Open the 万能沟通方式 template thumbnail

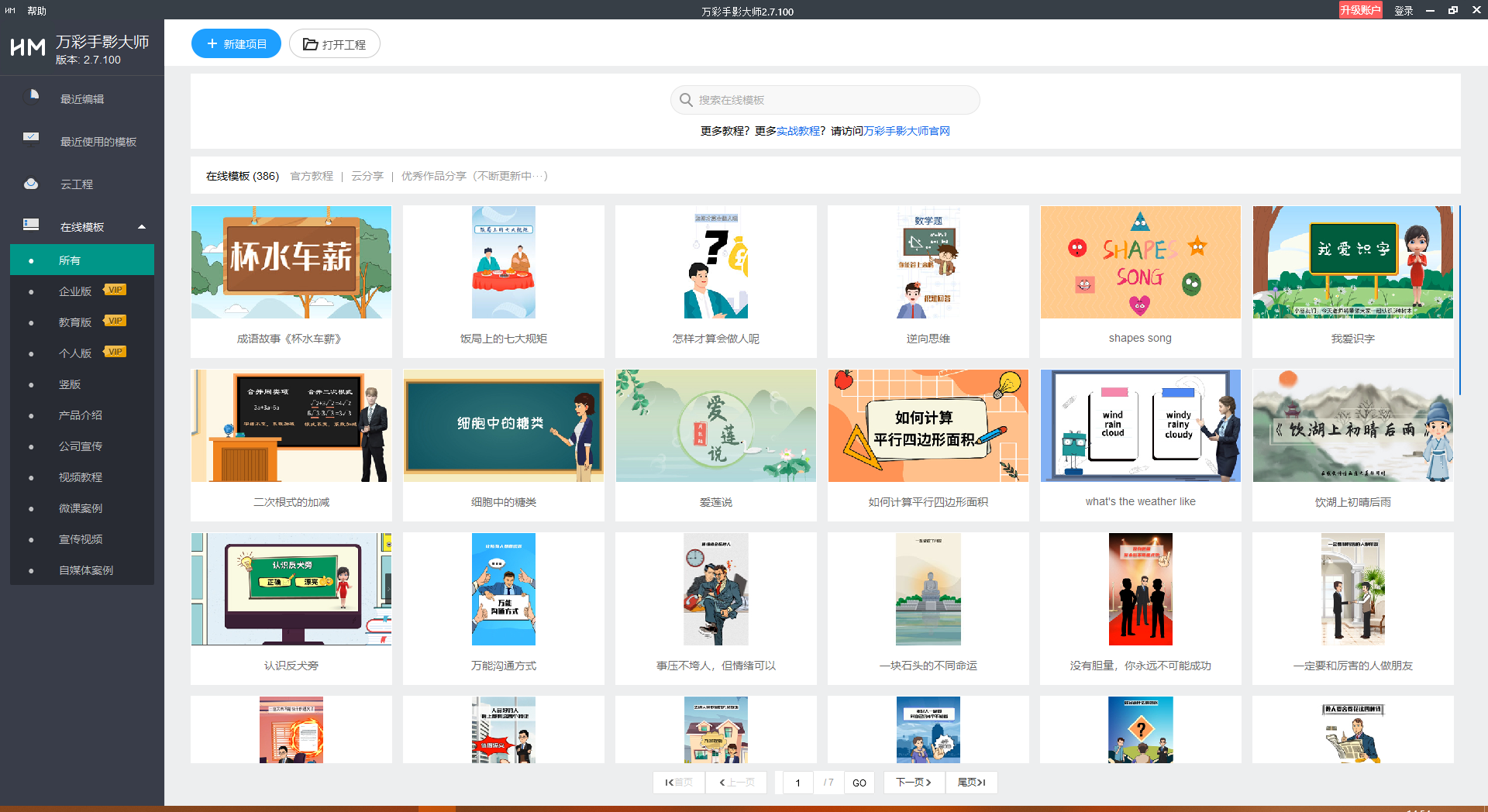coord(504,589)
